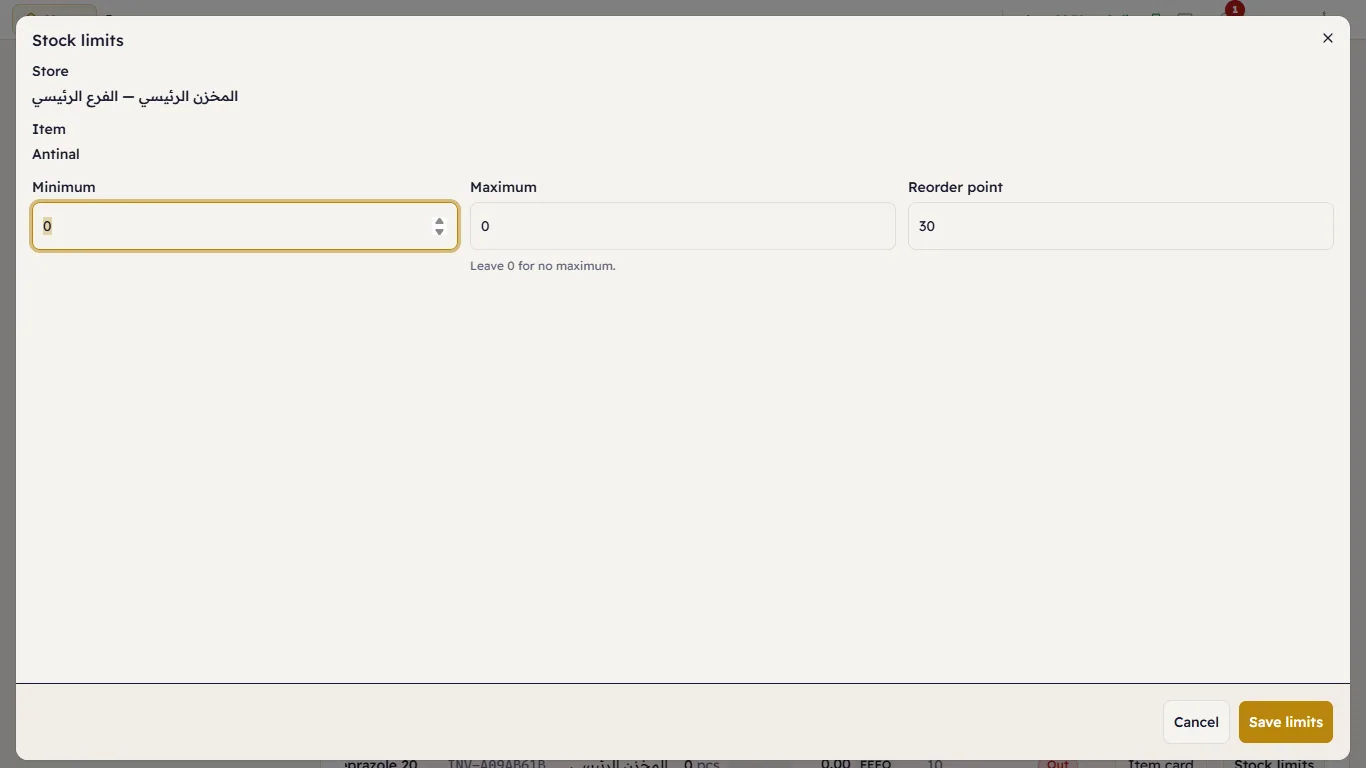This screenshot has height=768, width=1366.
Task: Select the 'Reorder point' field label
Action: coord(955,187)
